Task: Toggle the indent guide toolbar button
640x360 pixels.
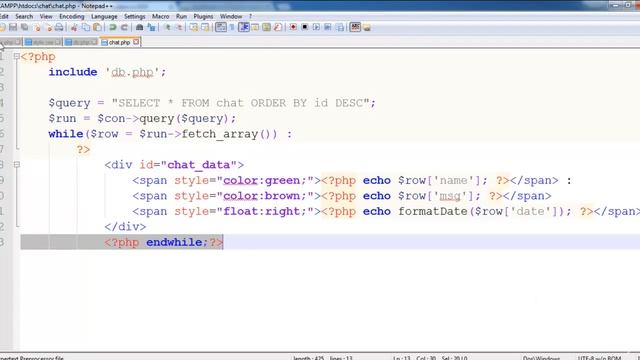Action: pos(244,27)
